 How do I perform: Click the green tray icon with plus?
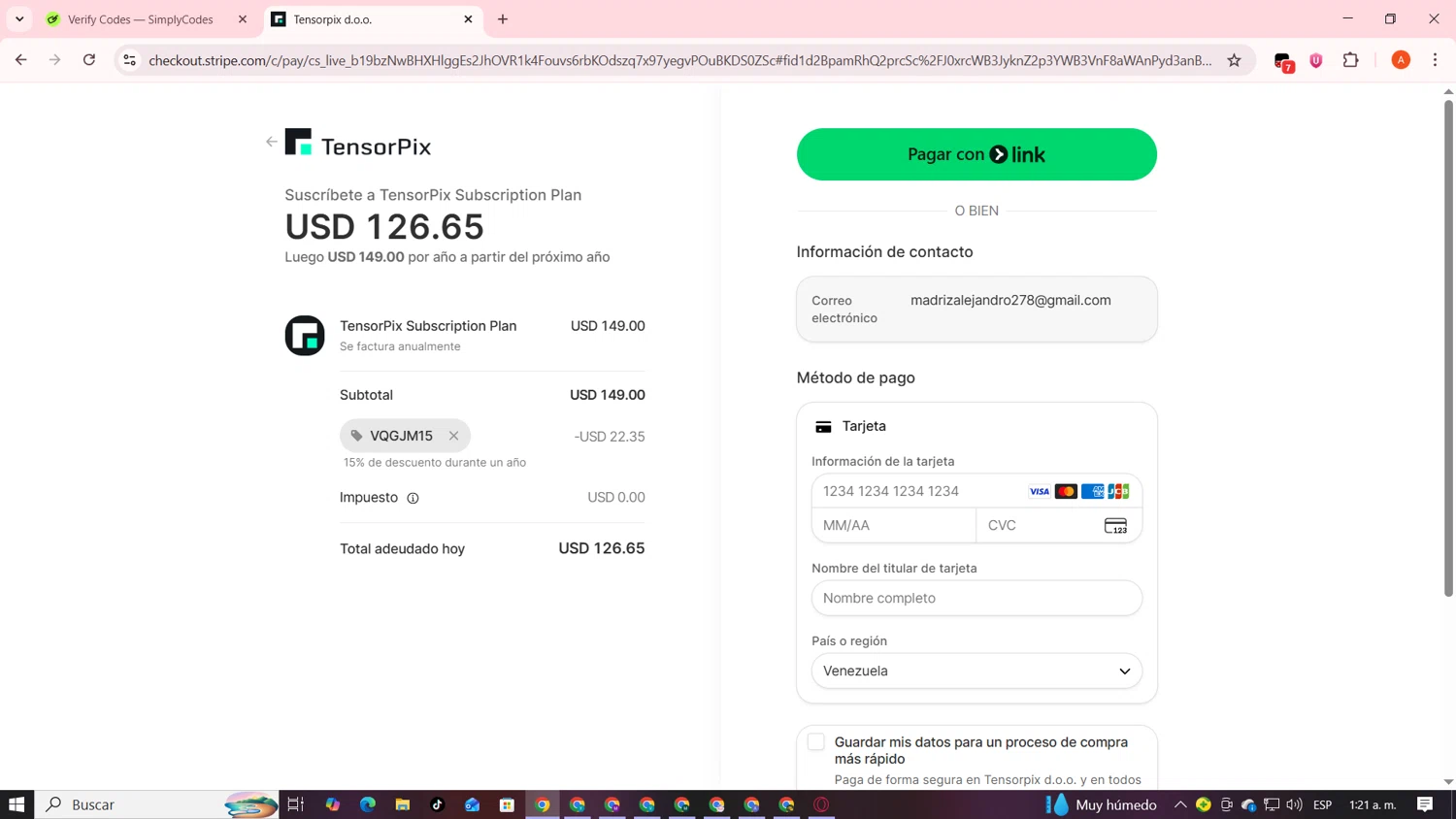1204,804
